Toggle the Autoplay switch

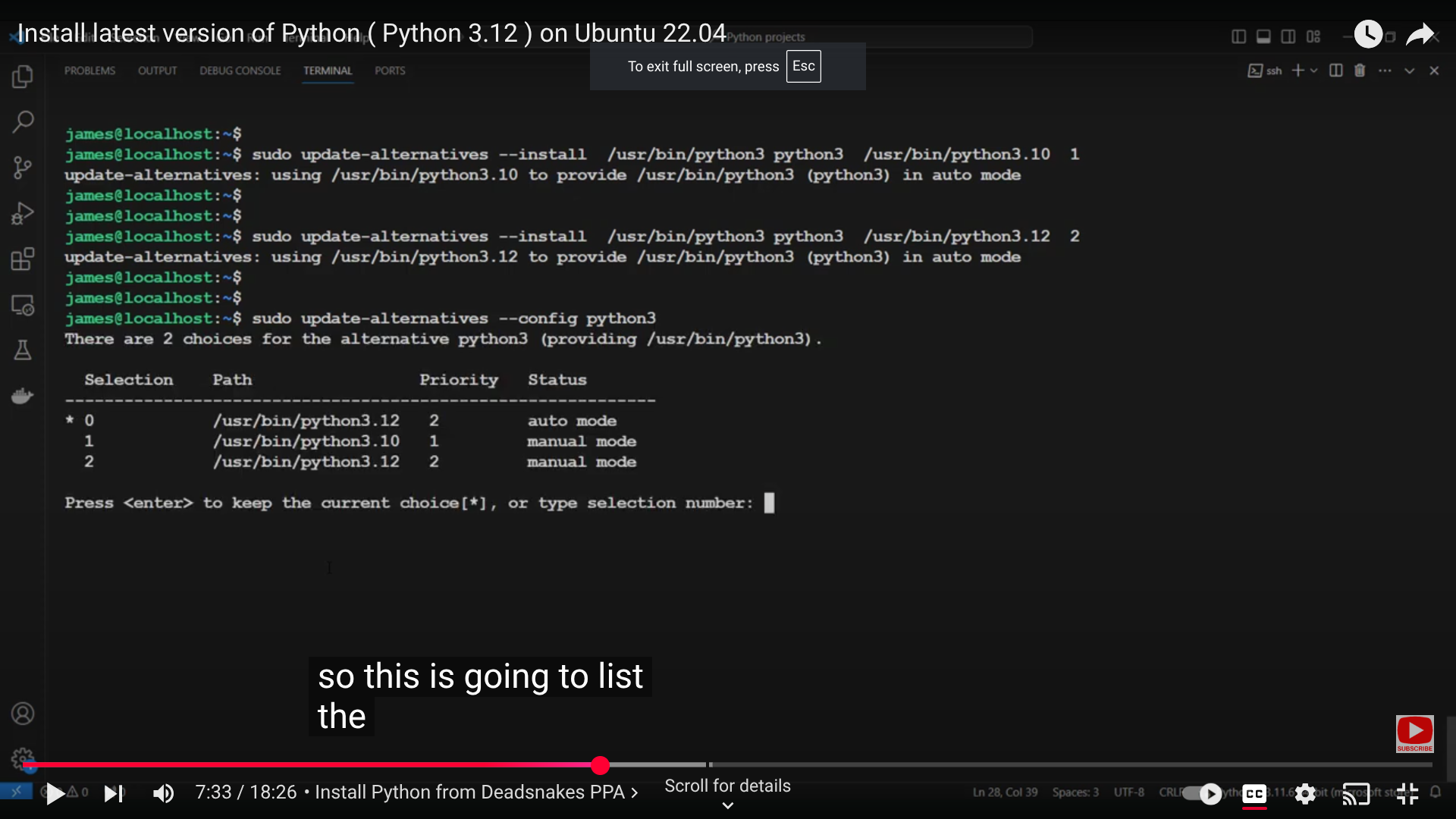(1203, 794)
